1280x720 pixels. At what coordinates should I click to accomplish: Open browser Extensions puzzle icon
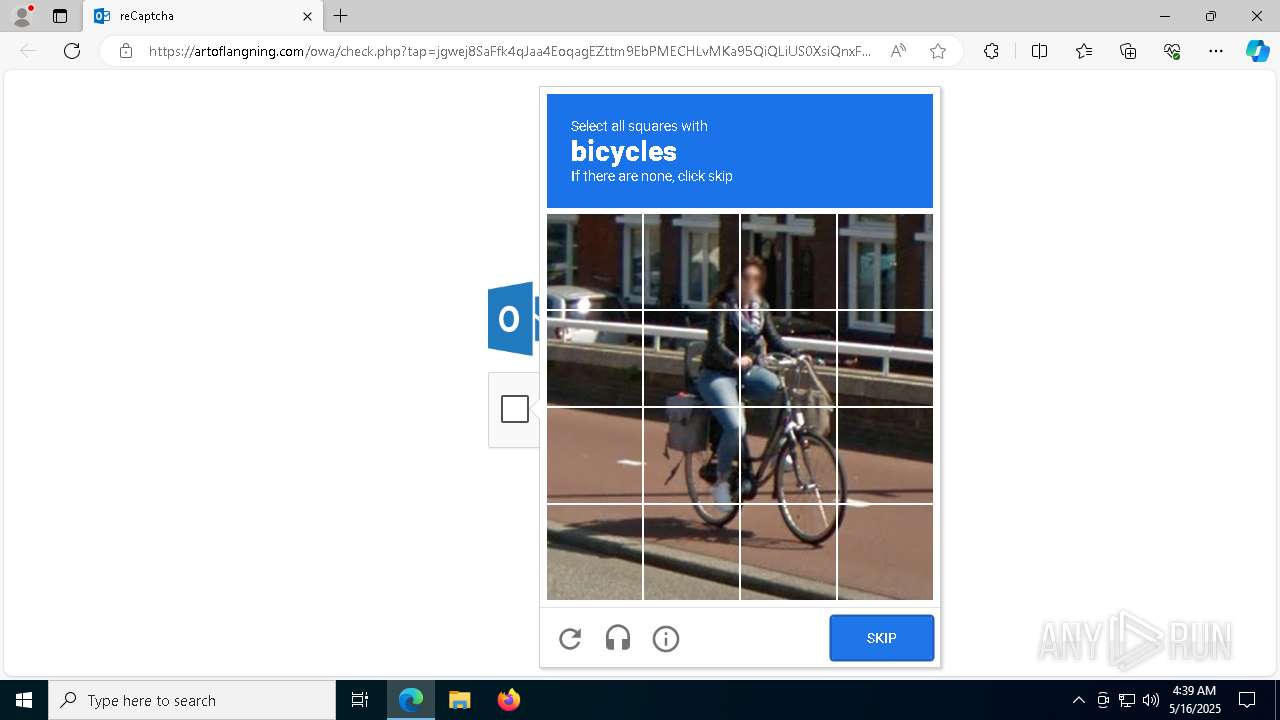point(991,51)
